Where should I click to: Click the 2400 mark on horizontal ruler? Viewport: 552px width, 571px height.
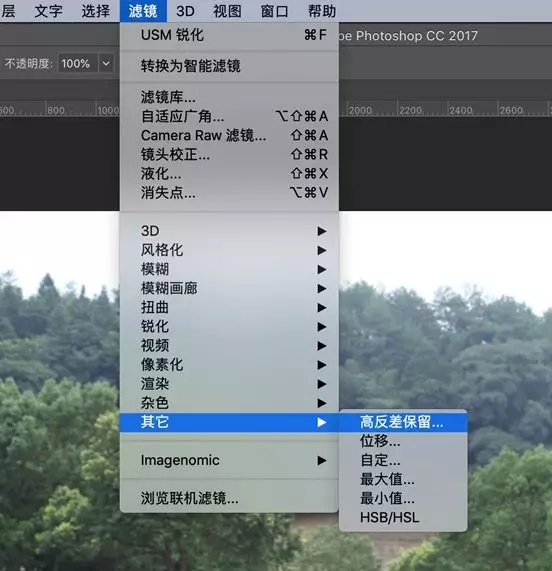461,110
